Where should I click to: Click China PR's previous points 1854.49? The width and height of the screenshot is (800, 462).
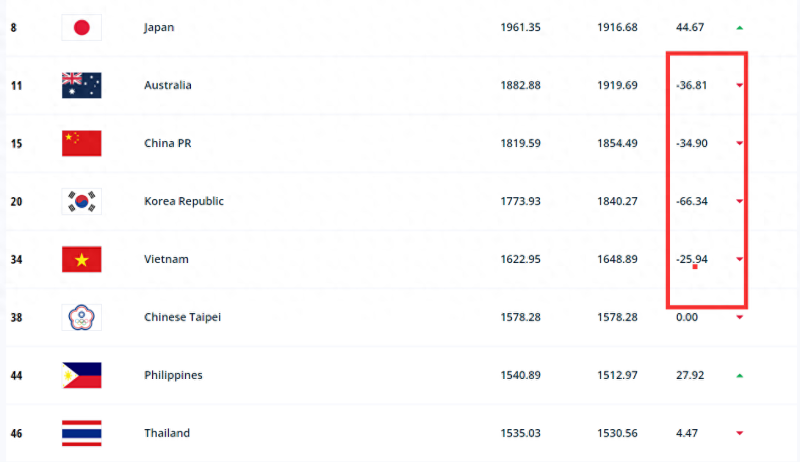pyautogui.click(x=617, y=143)
